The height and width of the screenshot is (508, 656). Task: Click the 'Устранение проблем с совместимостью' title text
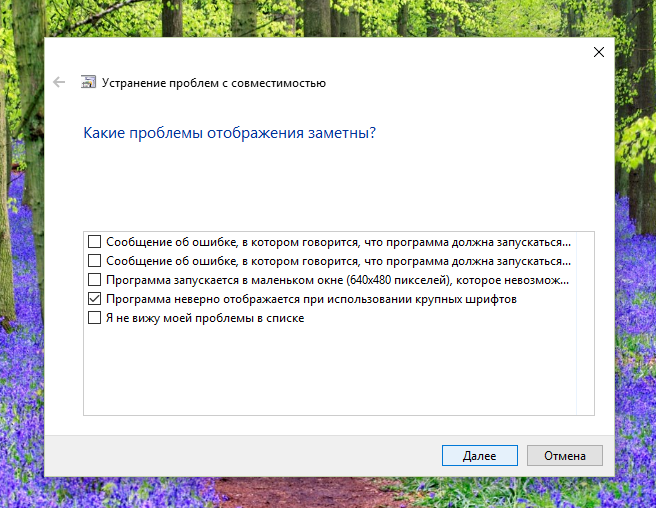pos(214,83)
